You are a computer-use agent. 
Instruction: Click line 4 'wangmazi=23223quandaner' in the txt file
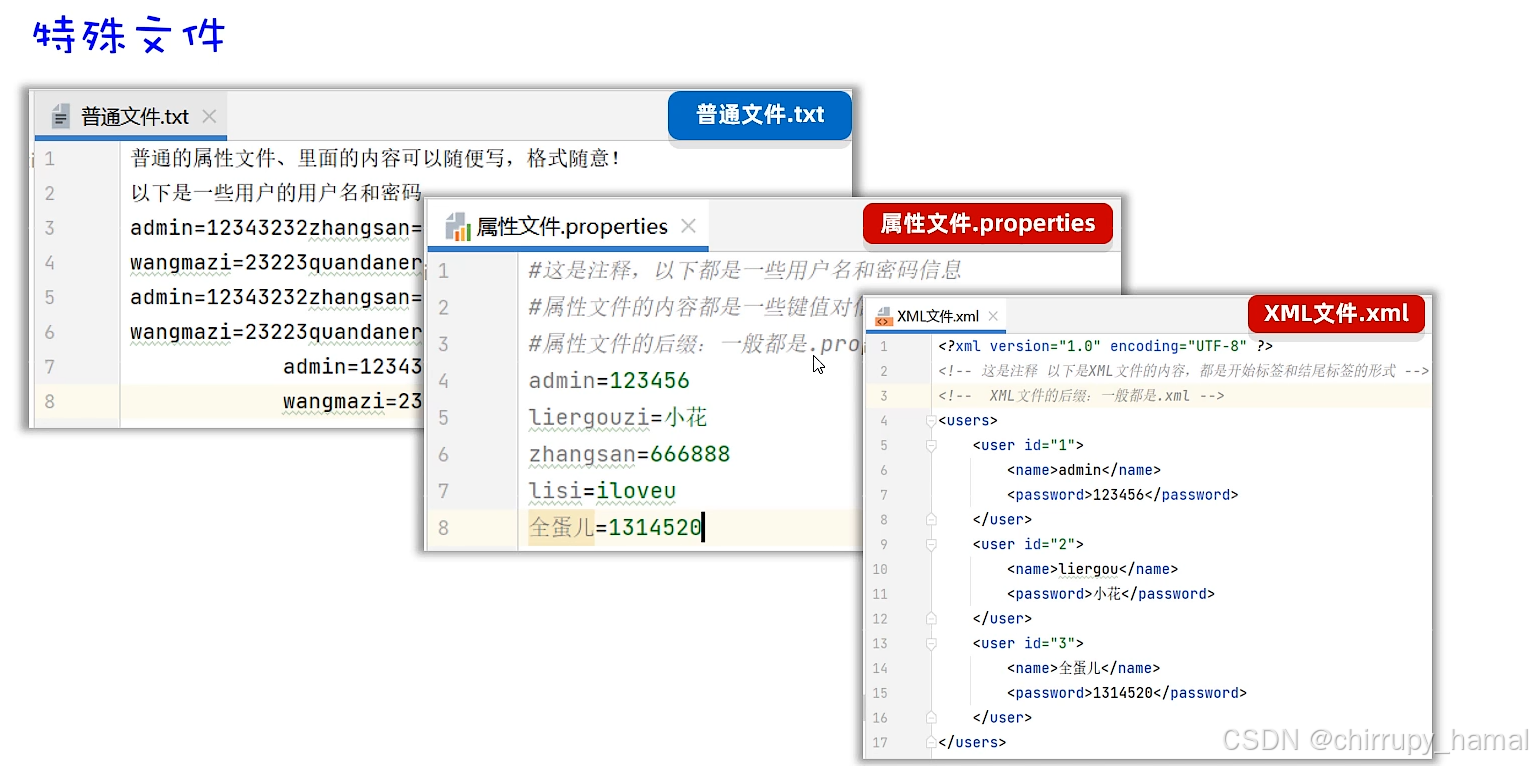[x=276, y=263]
